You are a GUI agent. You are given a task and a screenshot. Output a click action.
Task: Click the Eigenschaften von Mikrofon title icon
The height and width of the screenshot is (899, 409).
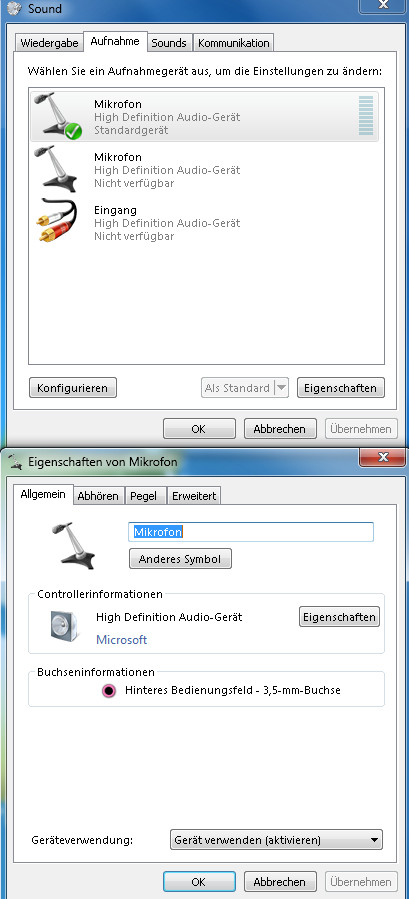15,461
